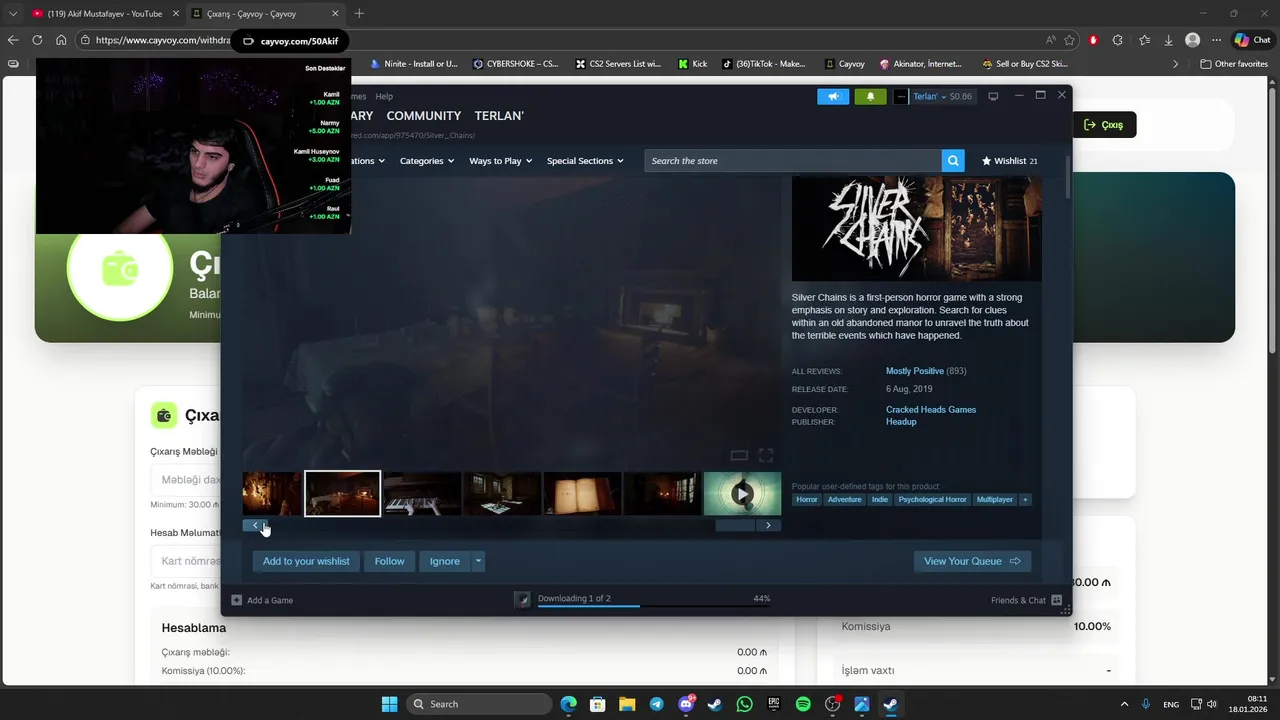Show hidden system tray icons chevron
The image size is (1280, 720).
click(x=1124, y=704)
